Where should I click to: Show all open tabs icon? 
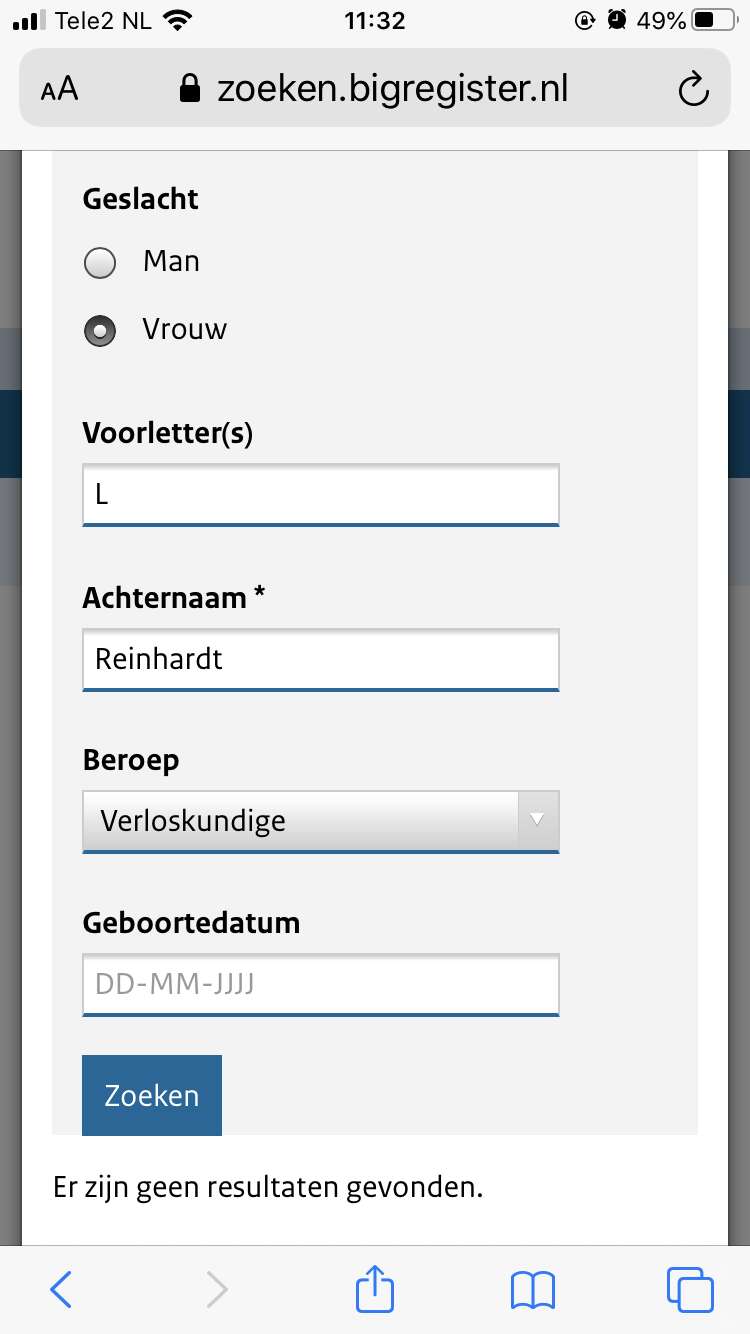pos(689,1289)
